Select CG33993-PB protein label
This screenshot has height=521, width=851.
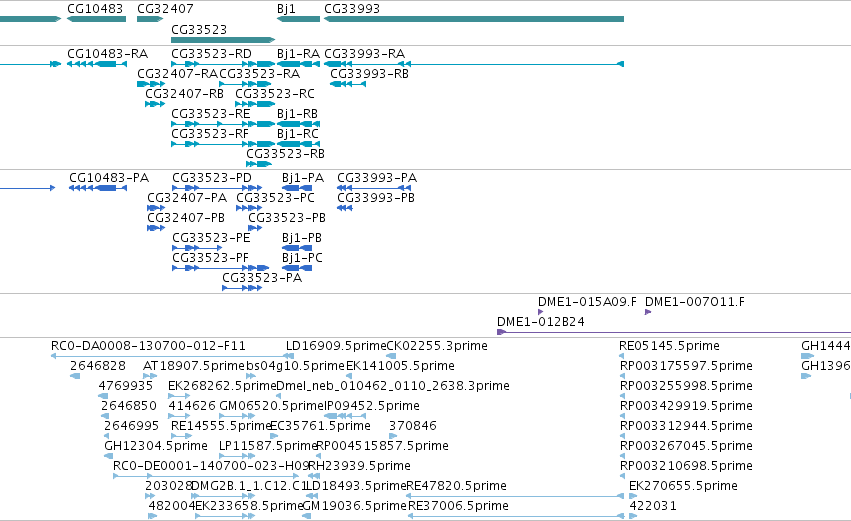pyautogui.click(x=376, y=198)
